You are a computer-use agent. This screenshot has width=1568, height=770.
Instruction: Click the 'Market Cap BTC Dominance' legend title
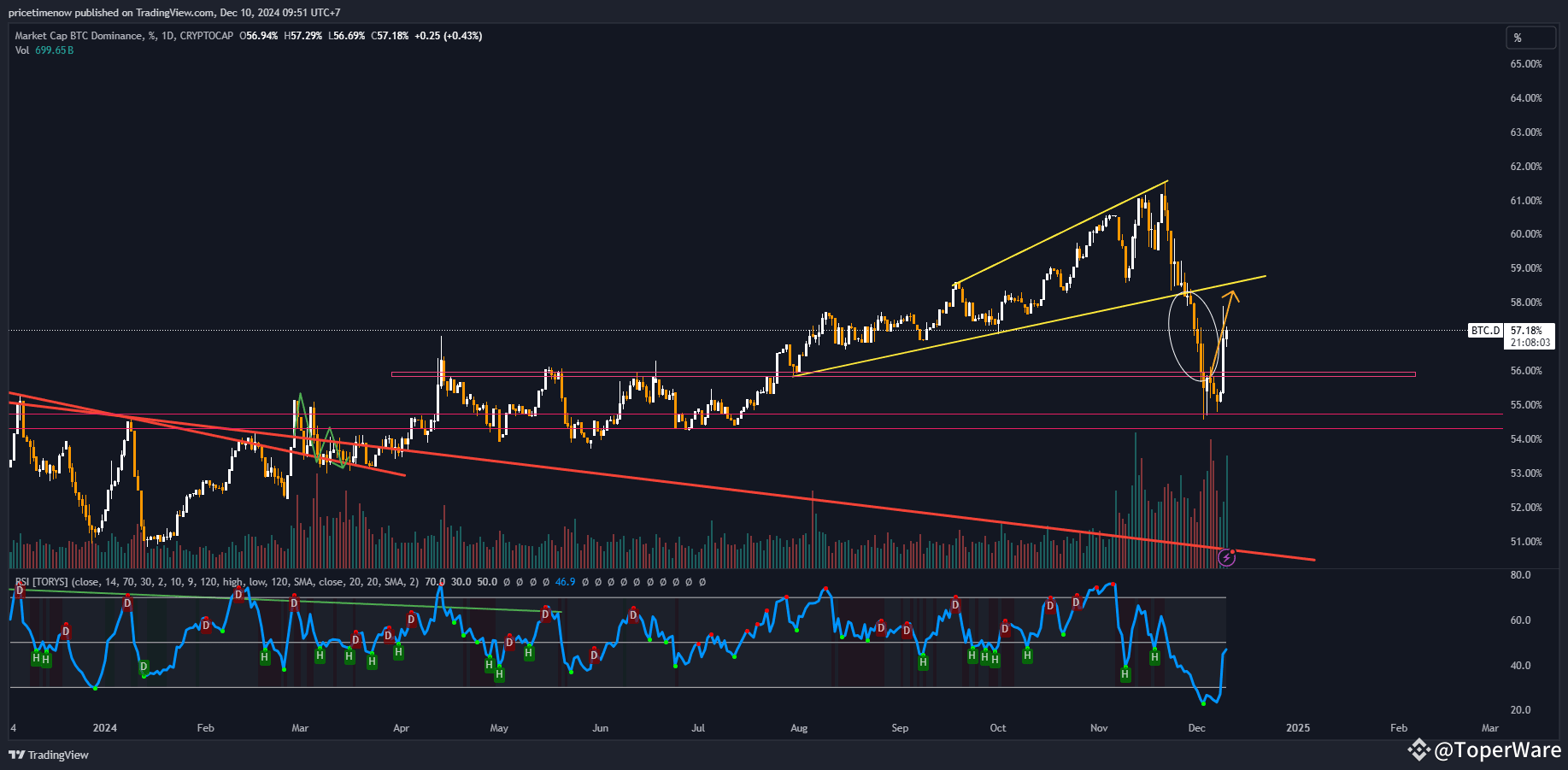click(x=79, y=36)
